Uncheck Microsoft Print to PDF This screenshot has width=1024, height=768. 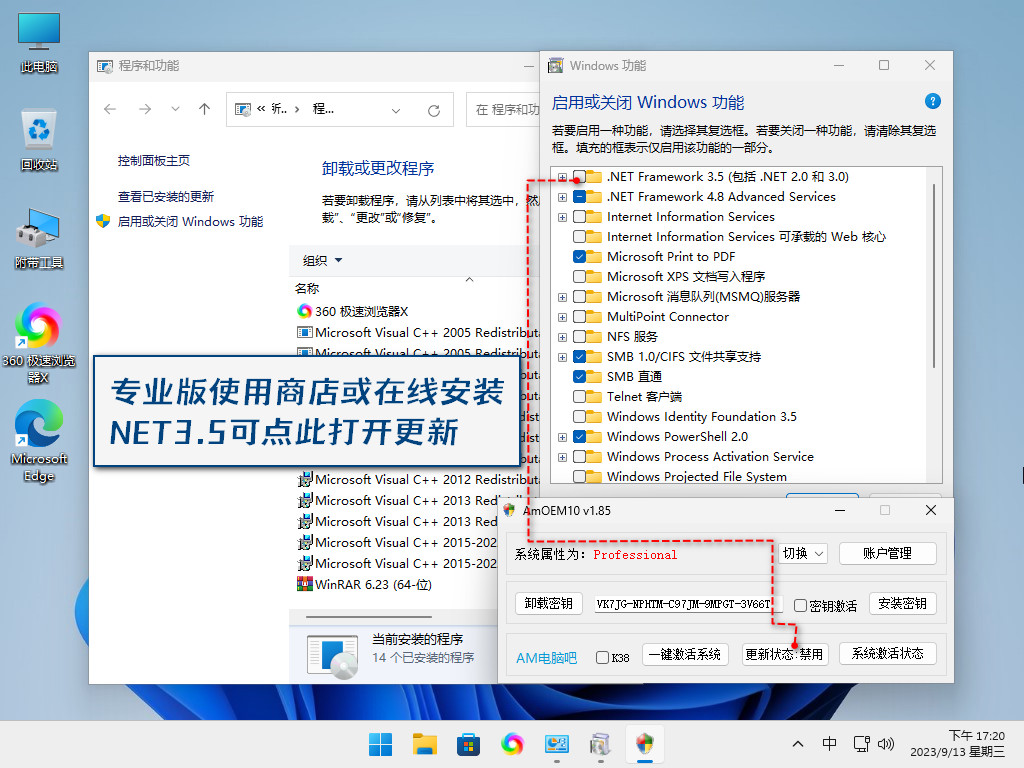click(579, 257)
